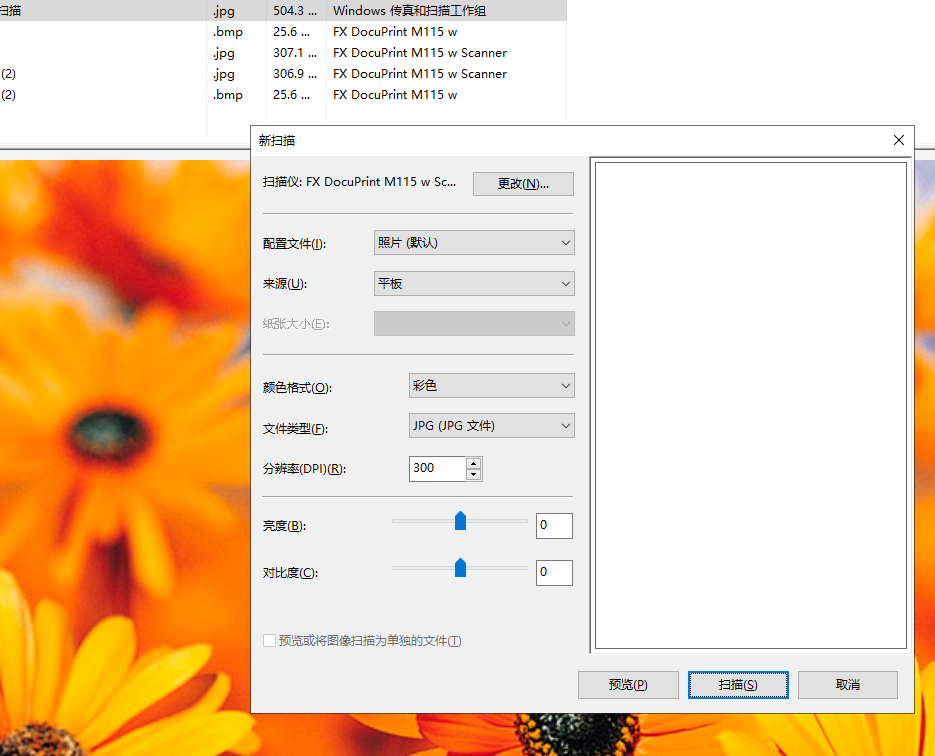Click the 预览(P) preview button
Screen dimensions: 935x756
click(628, 684)
